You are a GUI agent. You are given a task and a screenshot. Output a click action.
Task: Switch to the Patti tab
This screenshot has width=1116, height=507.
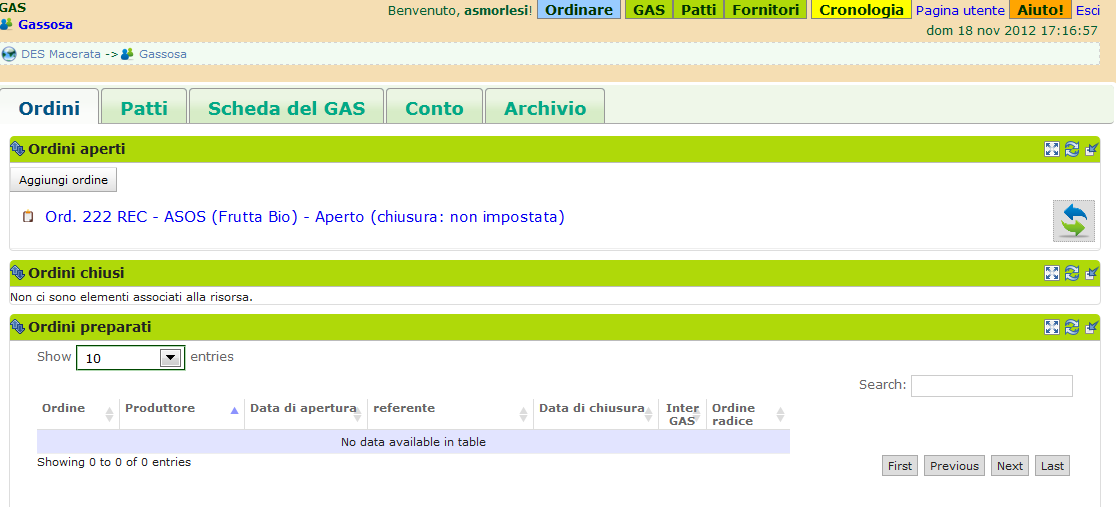tap(144, 108)
